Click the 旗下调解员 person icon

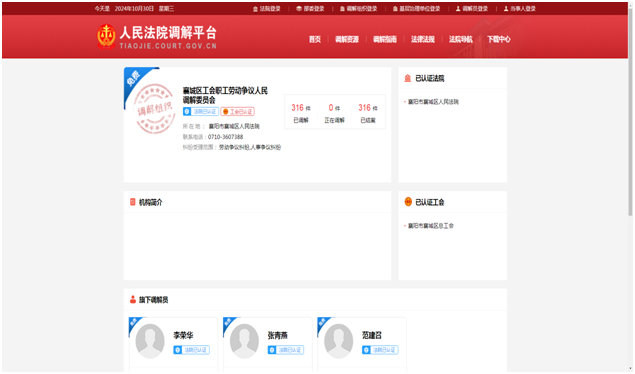pos(132,300)
